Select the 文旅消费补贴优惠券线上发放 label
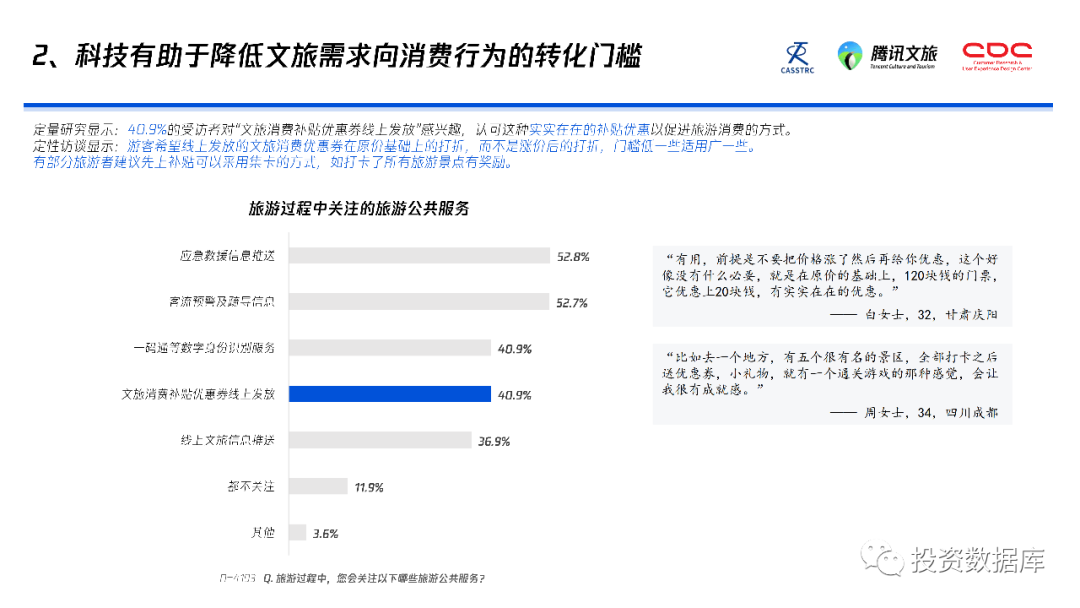Screen dimensions: 1080x608 tap(204, 394)
